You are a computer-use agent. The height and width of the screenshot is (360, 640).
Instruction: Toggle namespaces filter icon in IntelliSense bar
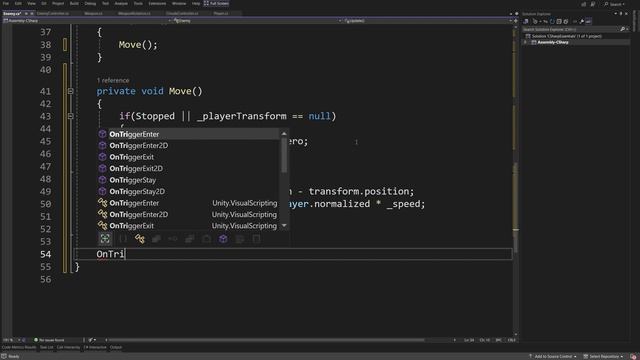coord(123,239)
